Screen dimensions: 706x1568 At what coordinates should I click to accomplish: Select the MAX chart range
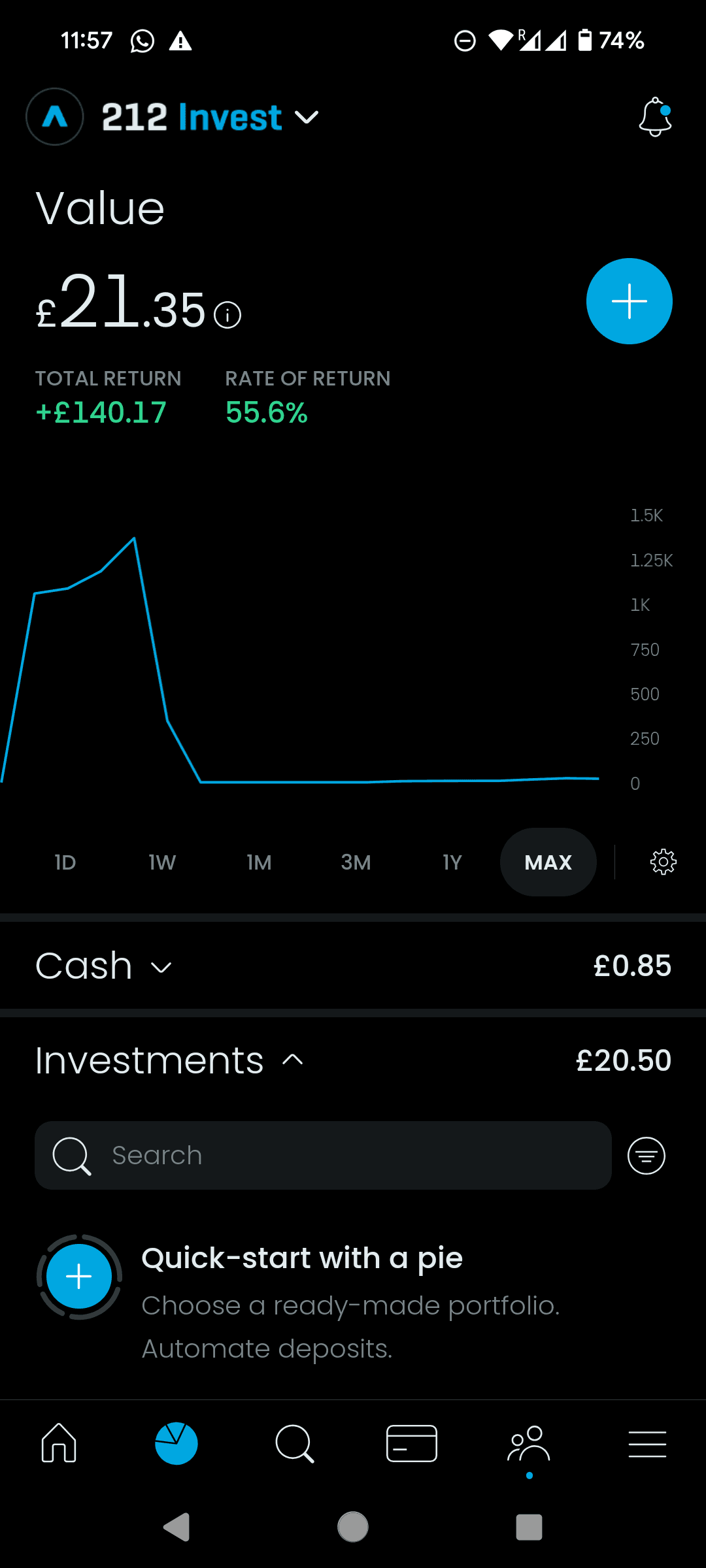[x=548, y=862]
